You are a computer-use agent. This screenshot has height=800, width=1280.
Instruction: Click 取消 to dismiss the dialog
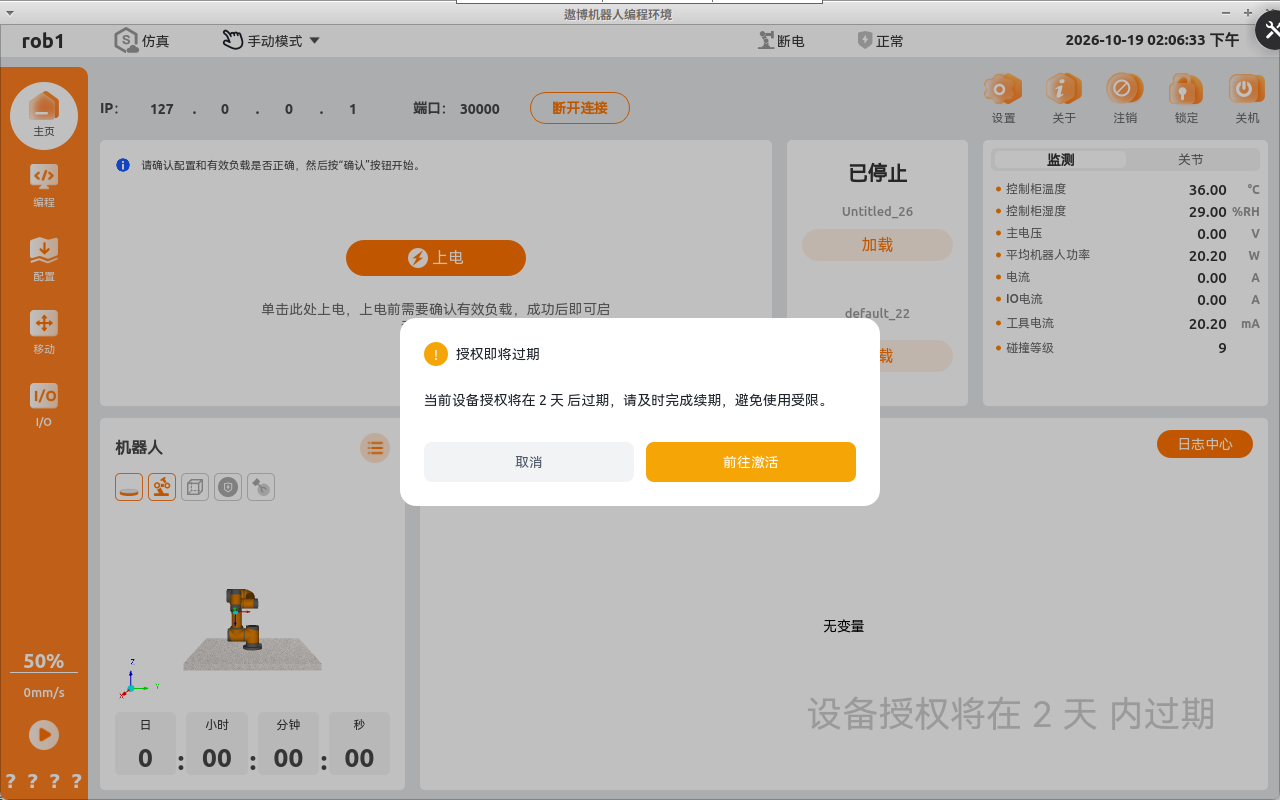pos(529,462)
